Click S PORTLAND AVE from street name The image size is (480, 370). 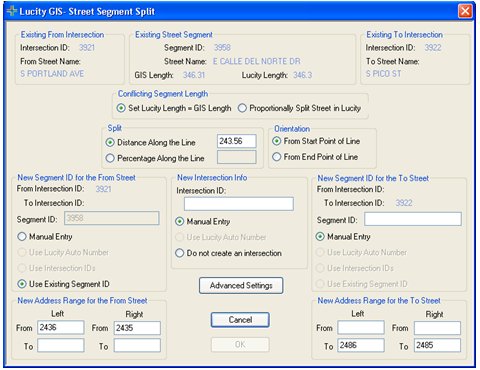point(52,74)
